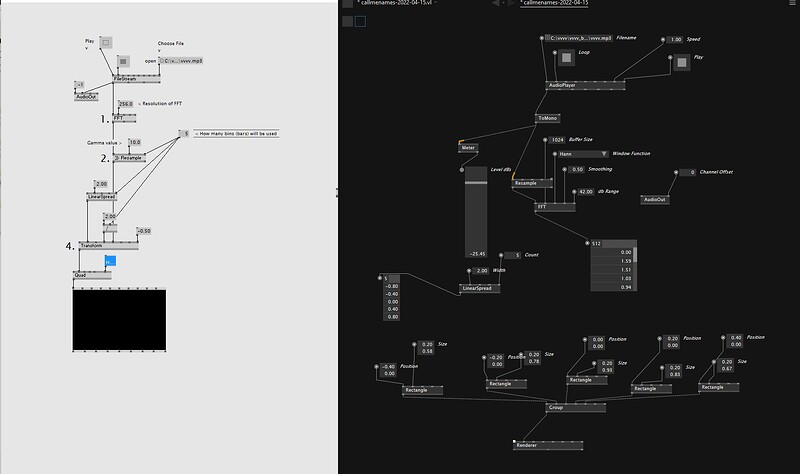Viewport: 800px width, 474px height.
Task: Select the Rectangle node with Size 0.67
Action: pos(719,387)
